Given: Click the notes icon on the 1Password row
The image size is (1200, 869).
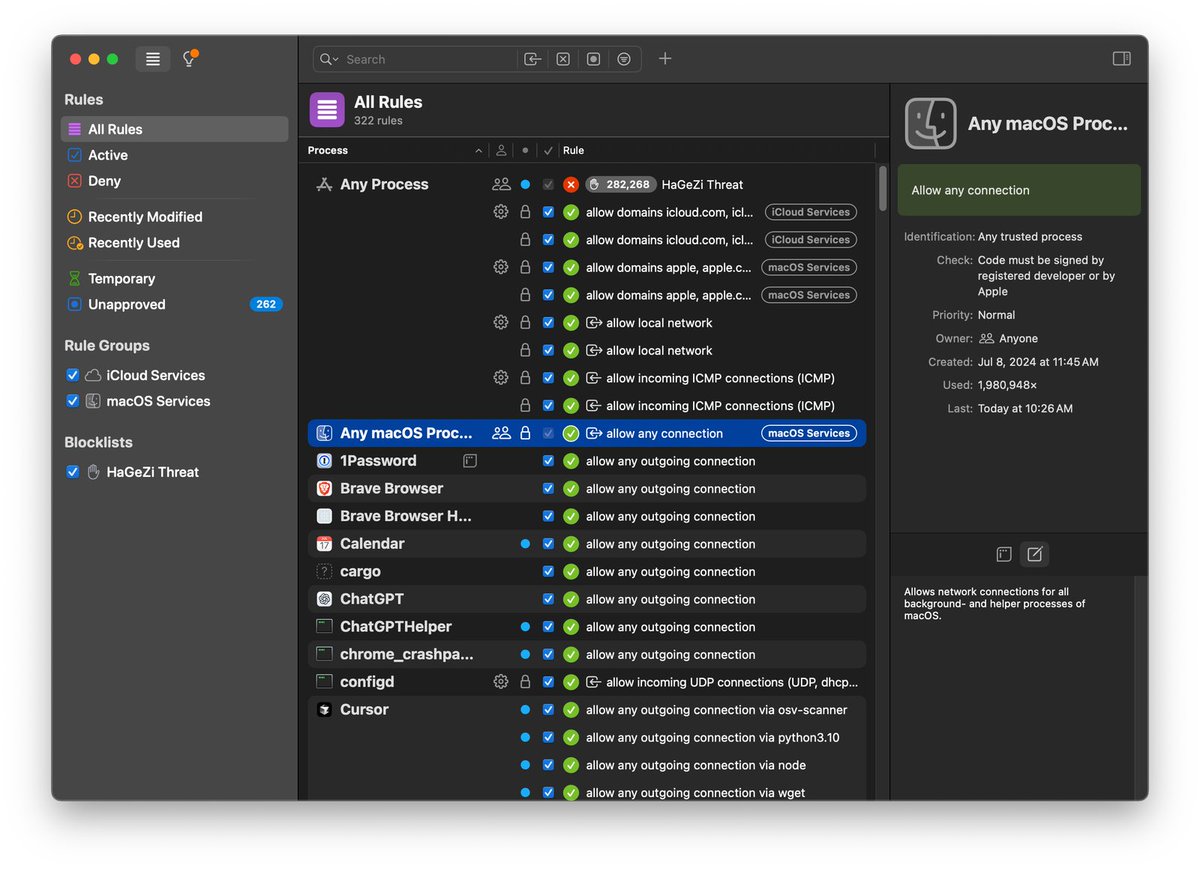Looking at the screenshot, I should 470,461.
